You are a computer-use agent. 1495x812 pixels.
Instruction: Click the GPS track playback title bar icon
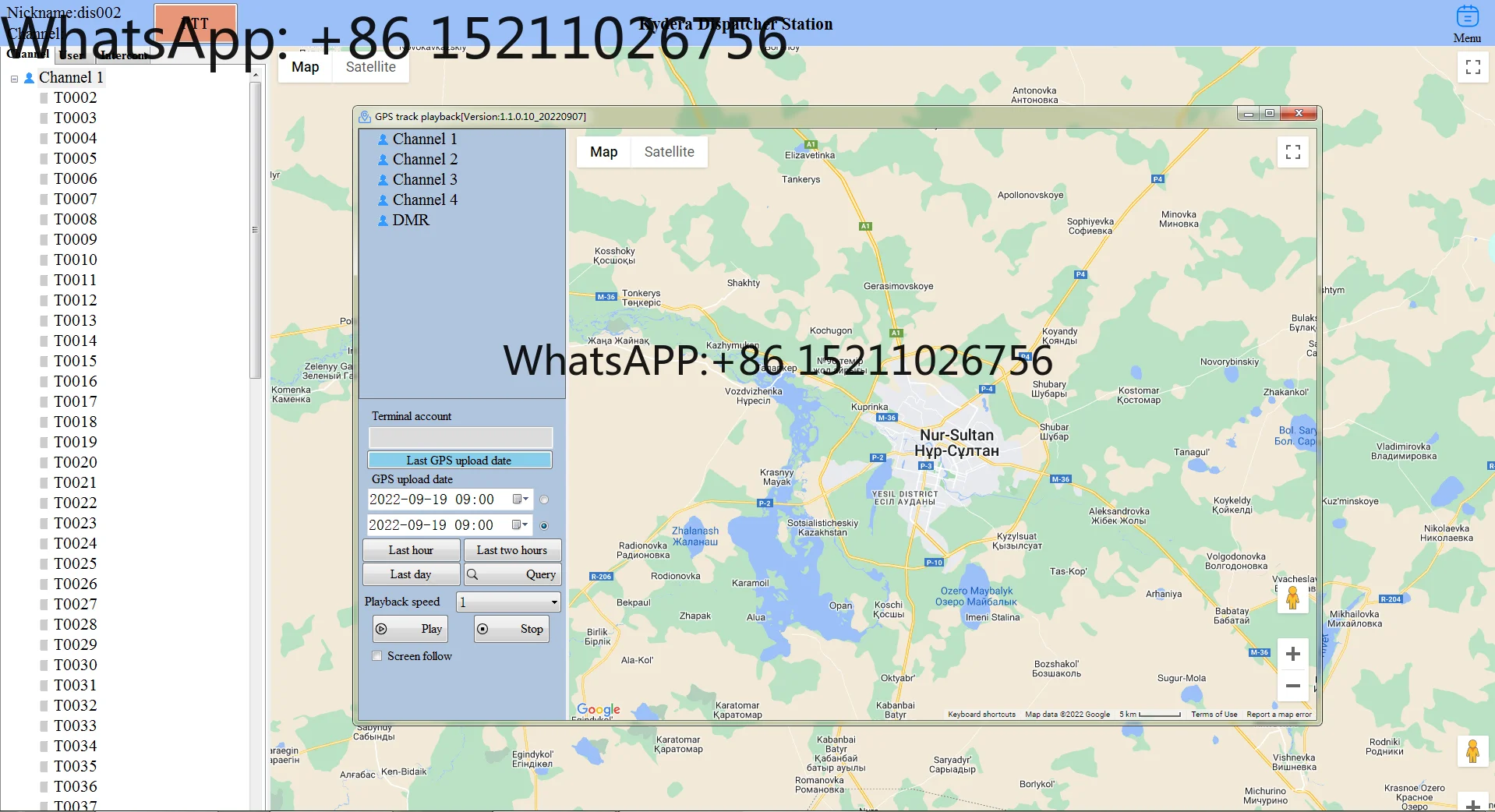coord(365,117)
